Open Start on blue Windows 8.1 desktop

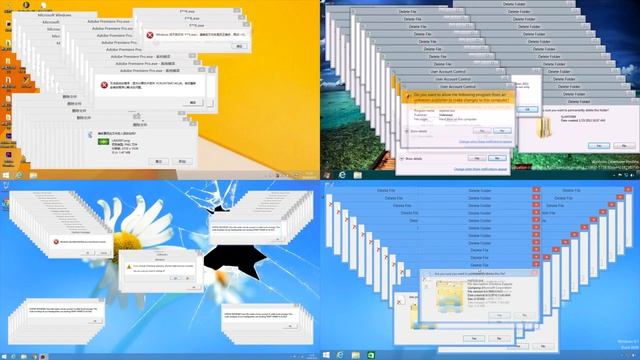click(326, 355)
